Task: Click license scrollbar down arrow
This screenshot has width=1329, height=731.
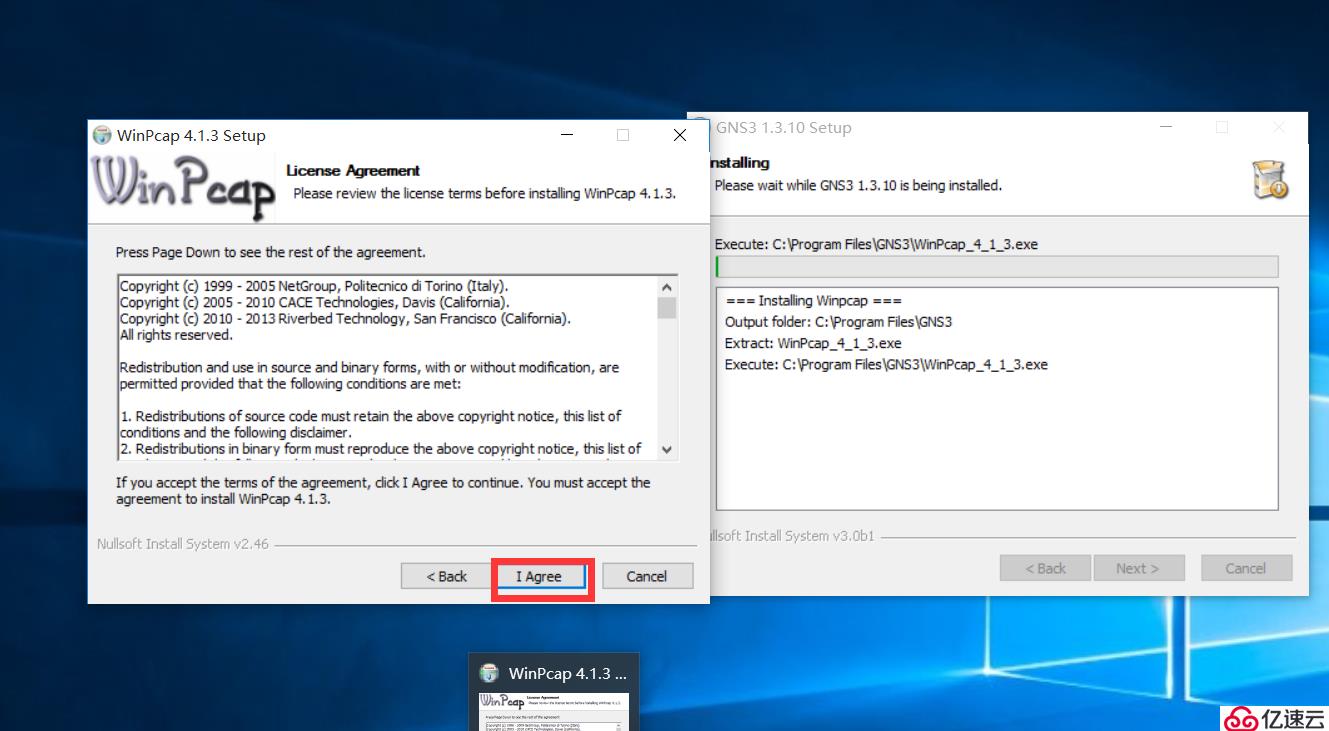Action: pos(667,450)
